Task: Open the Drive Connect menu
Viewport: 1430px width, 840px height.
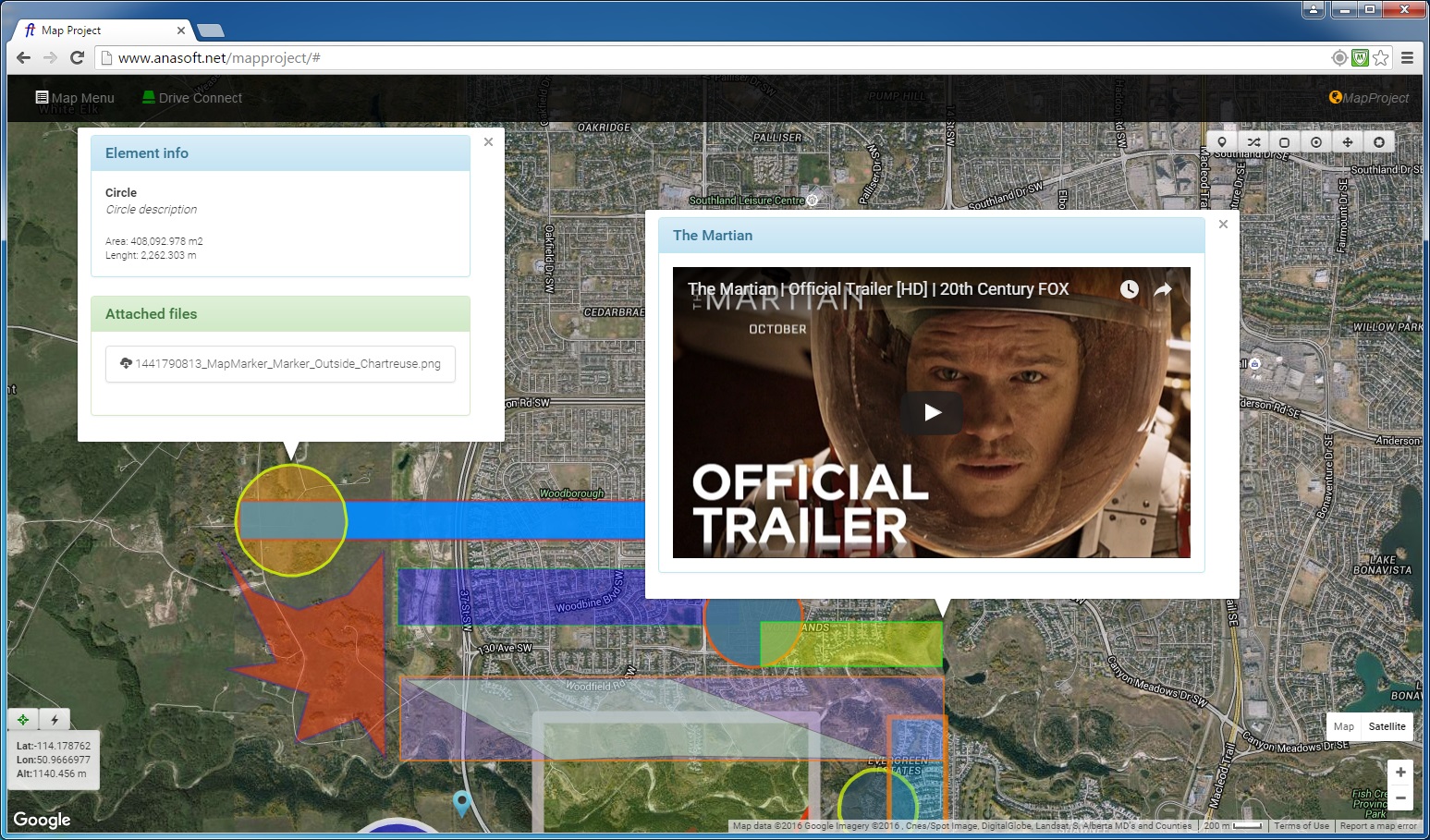Action: coord(192,98)
